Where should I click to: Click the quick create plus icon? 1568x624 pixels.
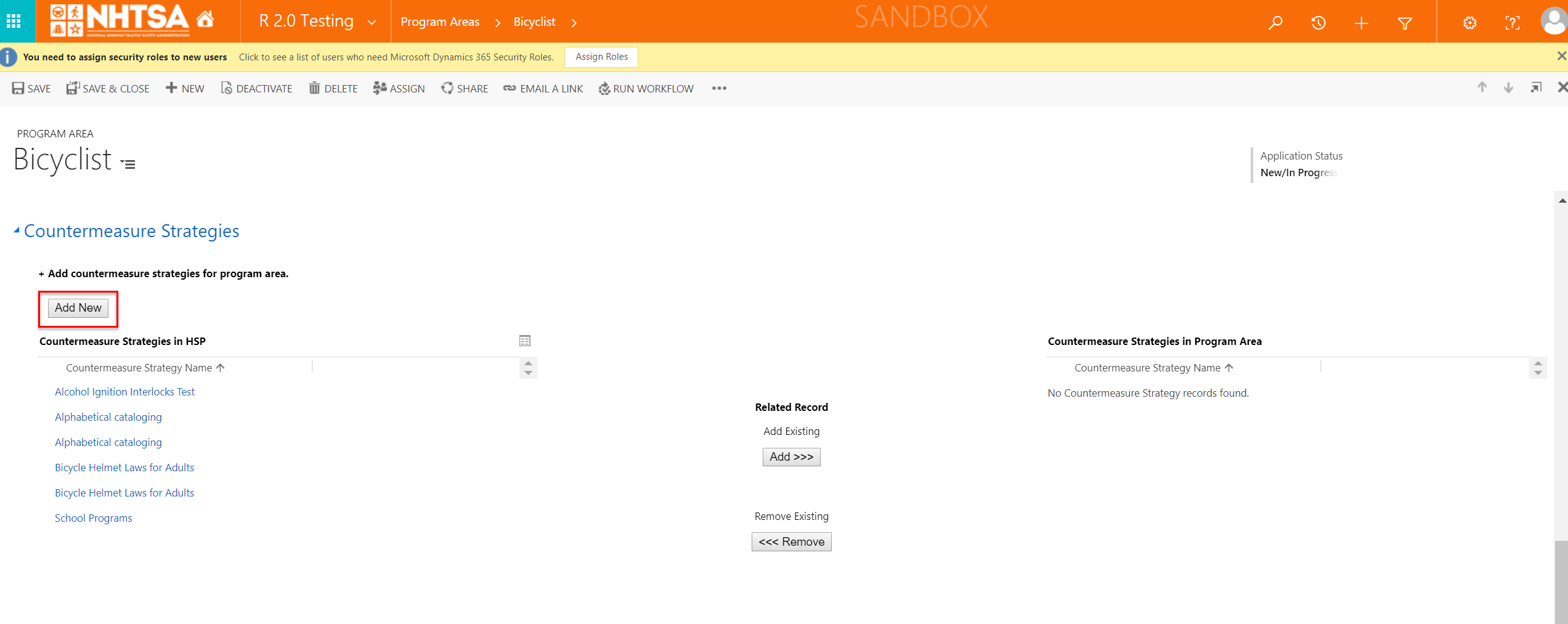click(x=1362, y=23)
